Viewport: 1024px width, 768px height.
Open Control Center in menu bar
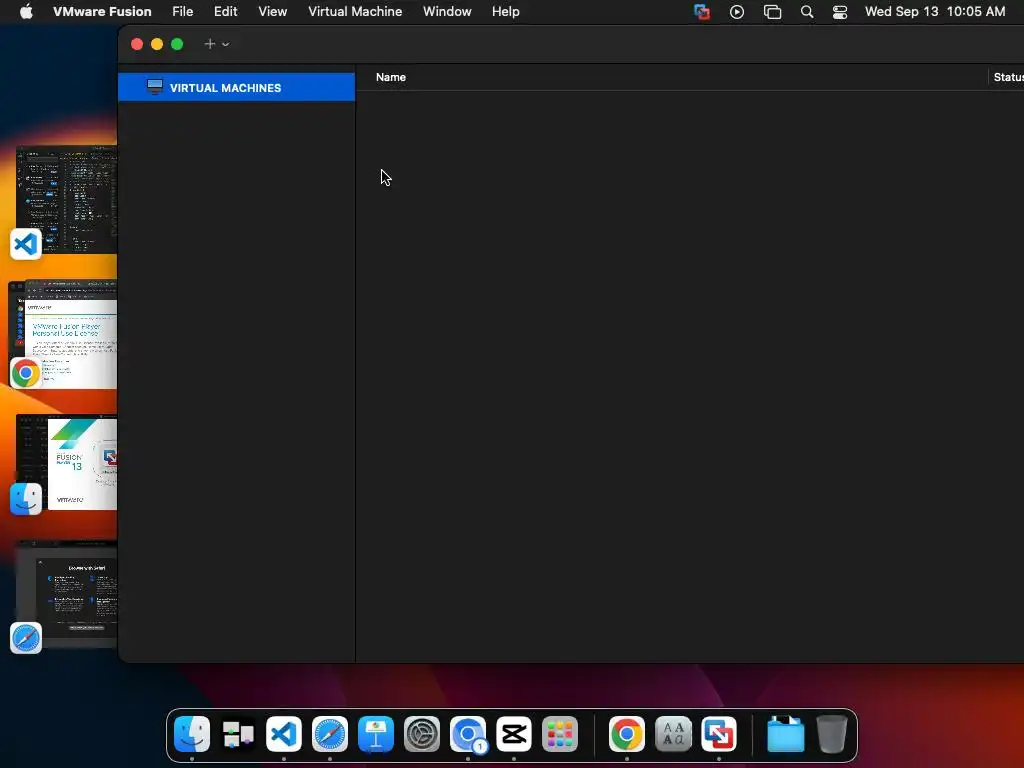point(840,12)
